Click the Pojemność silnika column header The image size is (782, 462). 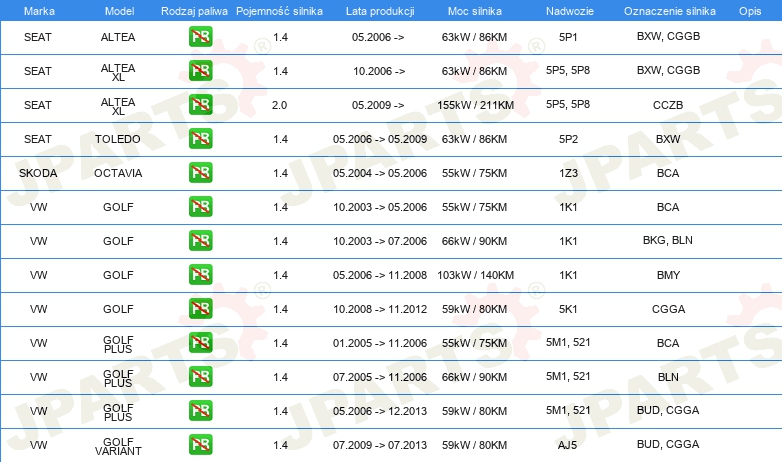pyautogui.click(x=279, y=11)
